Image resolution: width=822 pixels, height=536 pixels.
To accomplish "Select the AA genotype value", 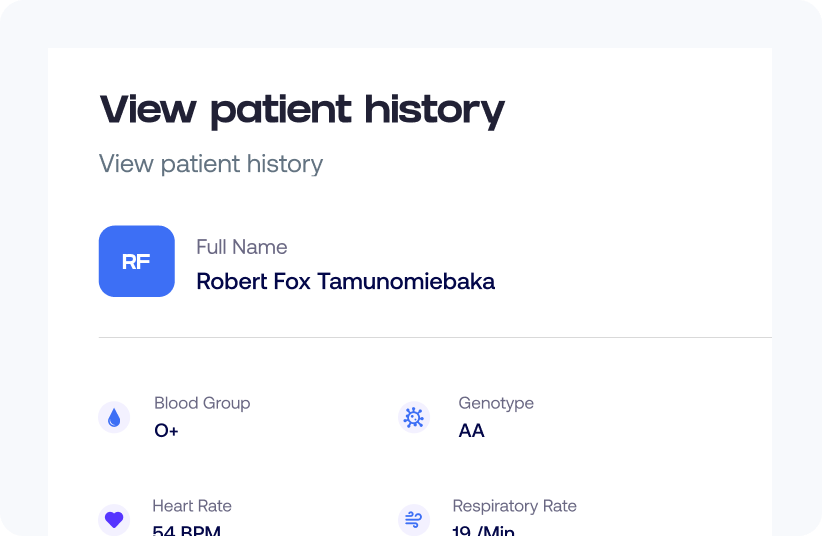I will coord(471,432).
